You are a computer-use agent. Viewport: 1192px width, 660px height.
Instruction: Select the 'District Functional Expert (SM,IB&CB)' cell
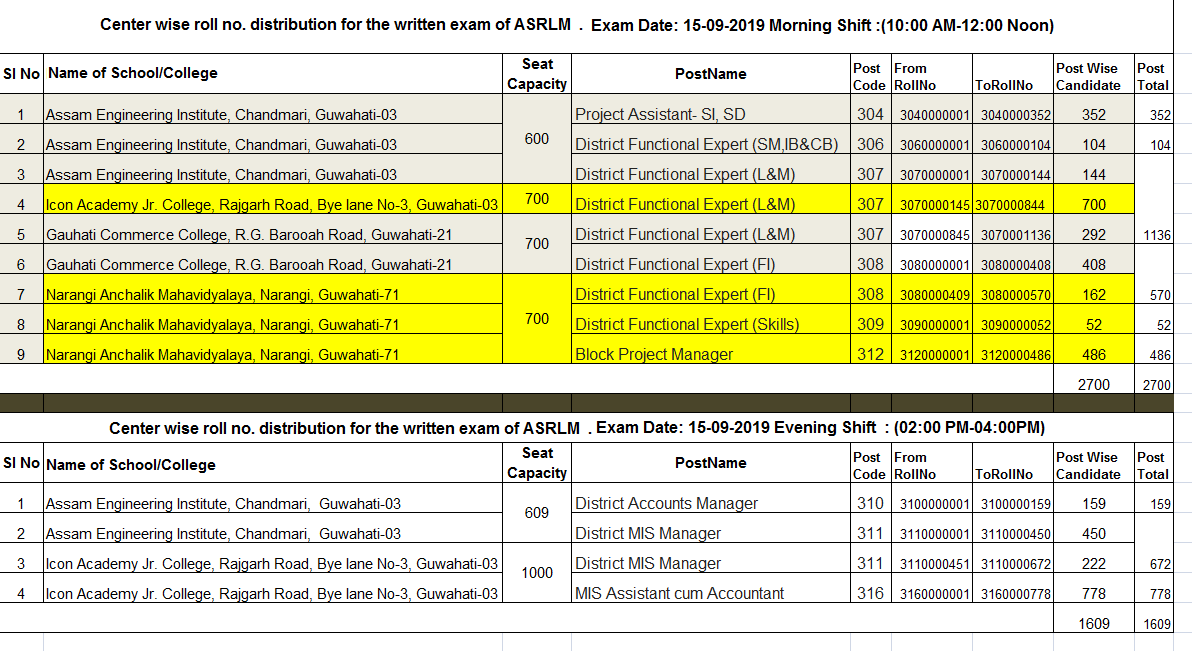(x=711, y=138)
